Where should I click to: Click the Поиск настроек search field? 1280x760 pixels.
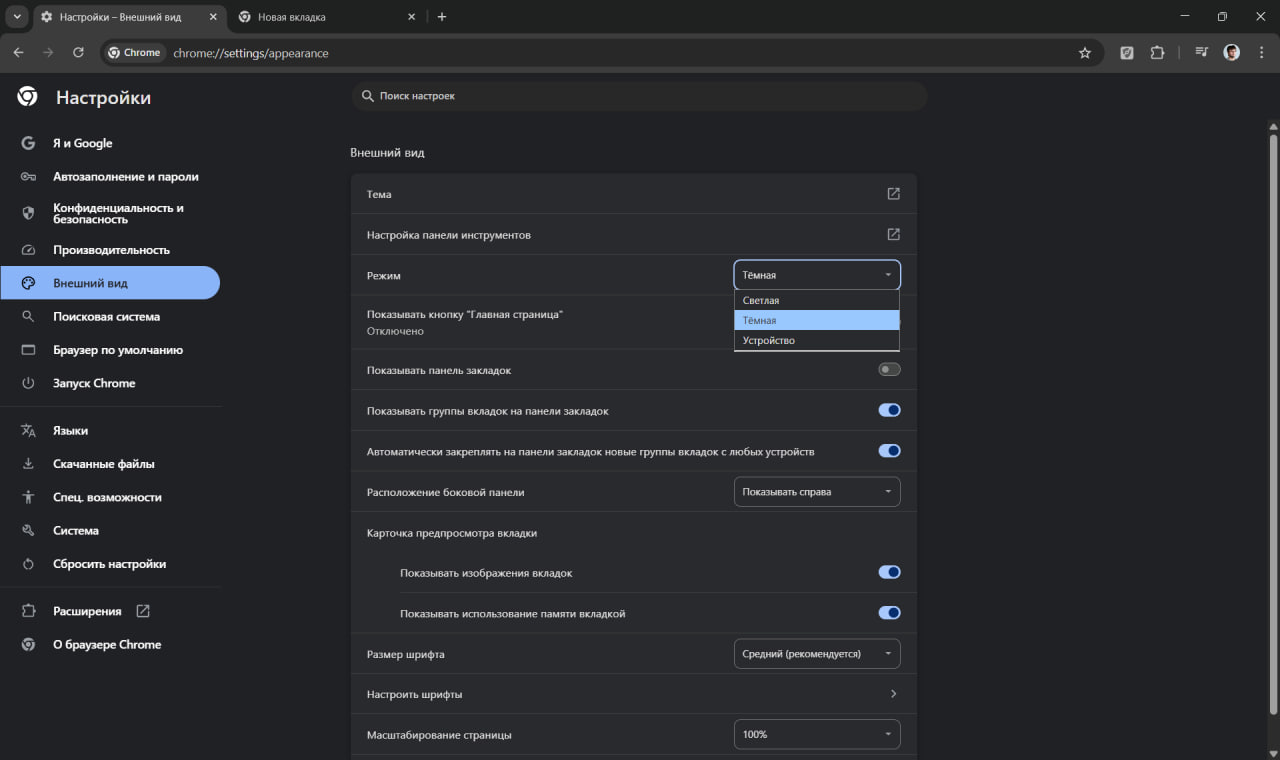pyautogui.click(x=640, y=96)
